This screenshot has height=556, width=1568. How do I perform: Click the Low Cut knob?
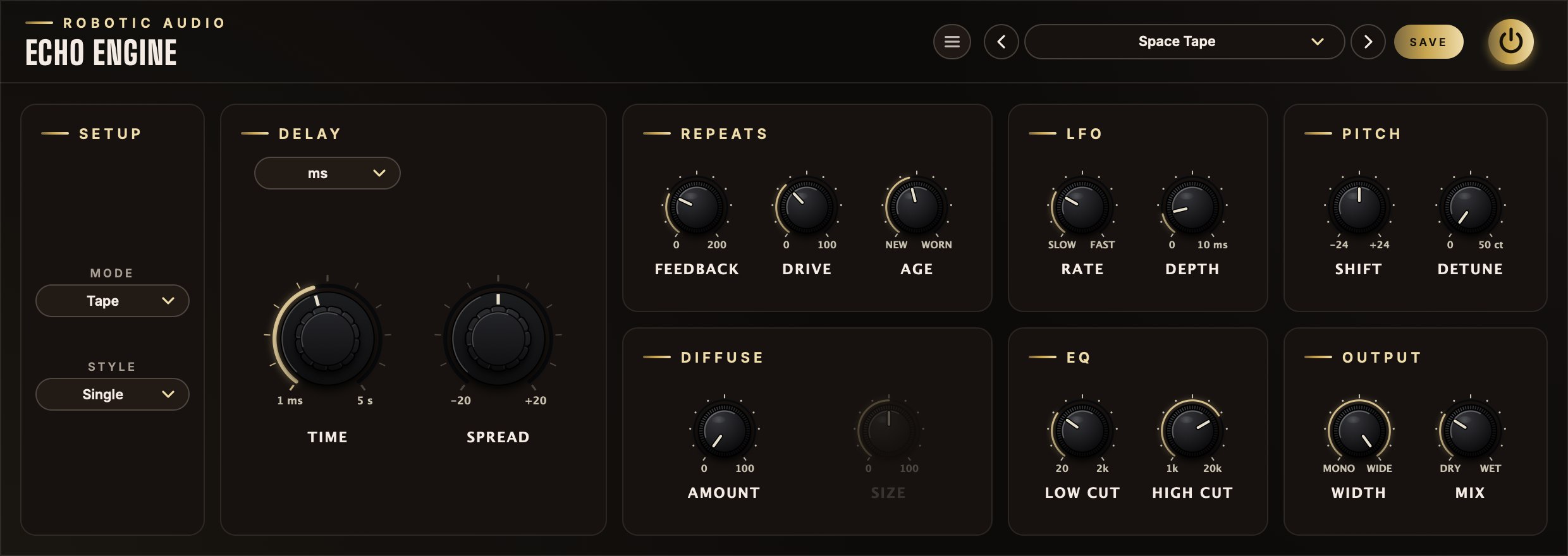pos(1082,430)
